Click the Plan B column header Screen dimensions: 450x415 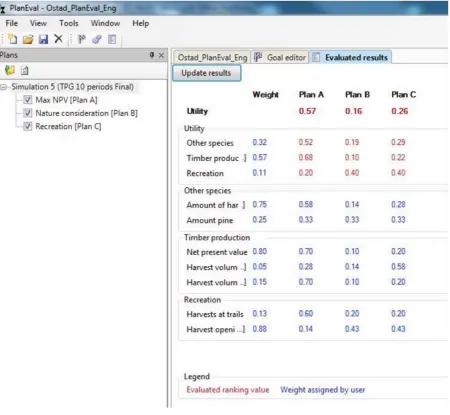[358, 95]
